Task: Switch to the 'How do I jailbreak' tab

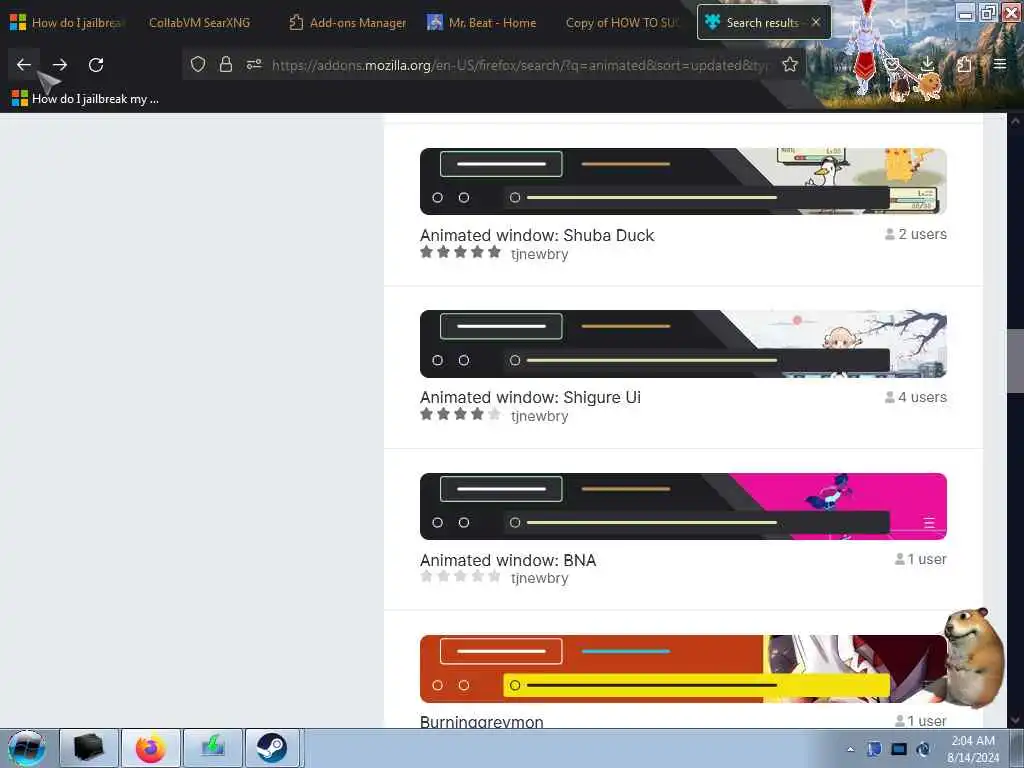Action: [67, 23]
